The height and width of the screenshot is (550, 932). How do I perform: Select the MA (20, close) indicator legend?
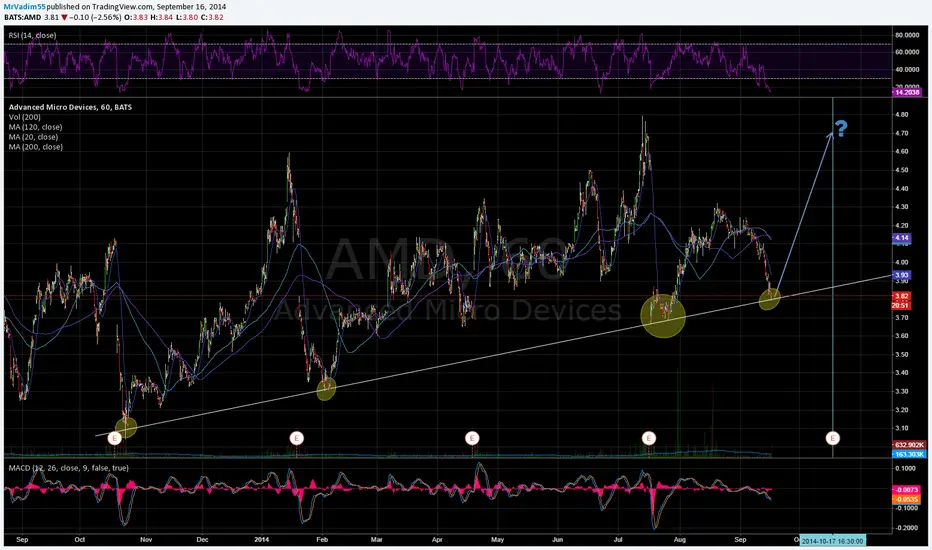pos(33,137)
